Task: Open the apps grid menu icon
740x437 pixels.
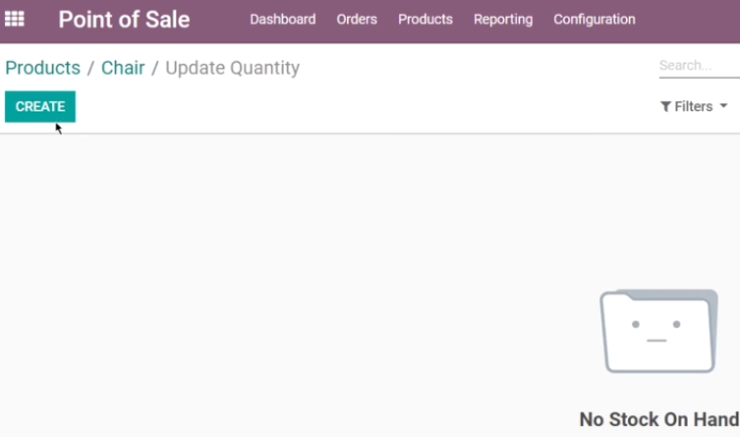Action: pyautogui.click(x=15, y=19)
